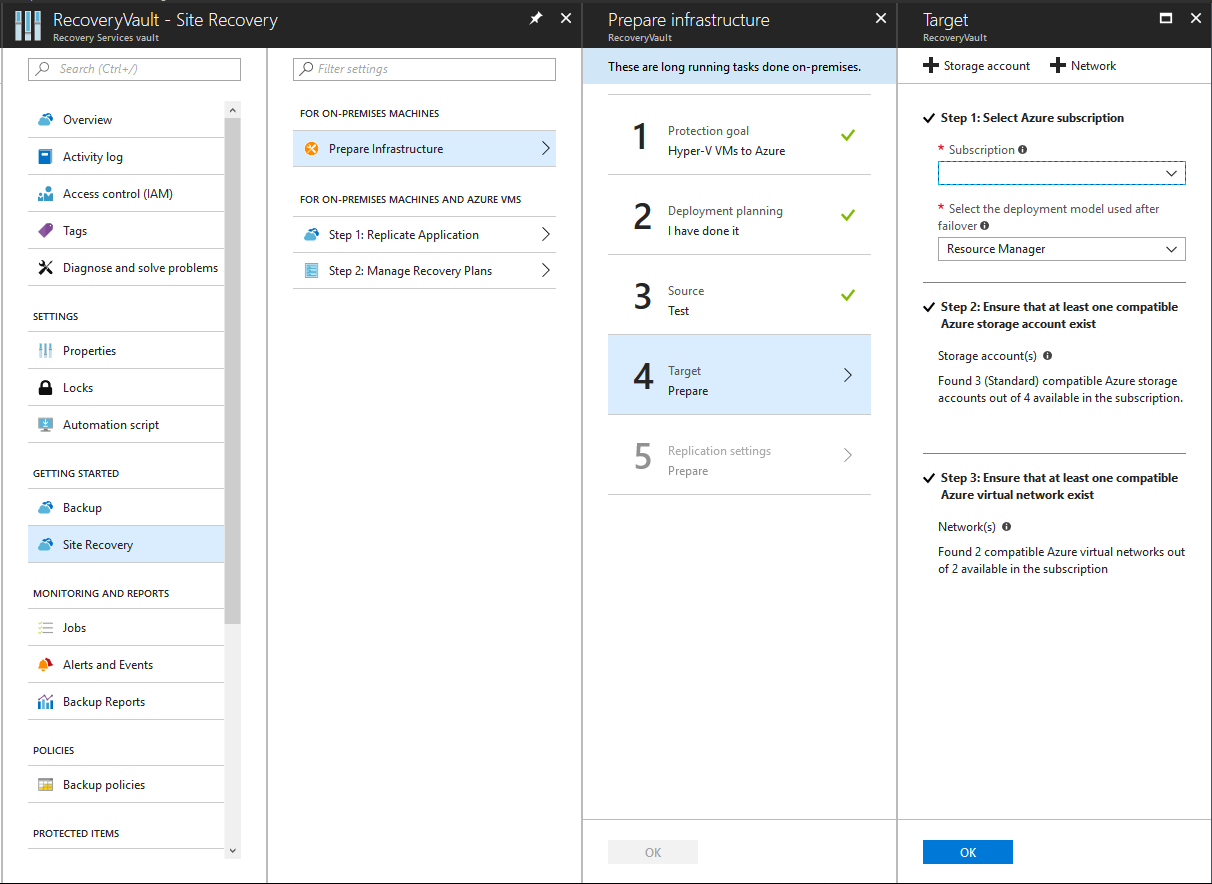Add a Network from the toolbar

[1083, 66]
